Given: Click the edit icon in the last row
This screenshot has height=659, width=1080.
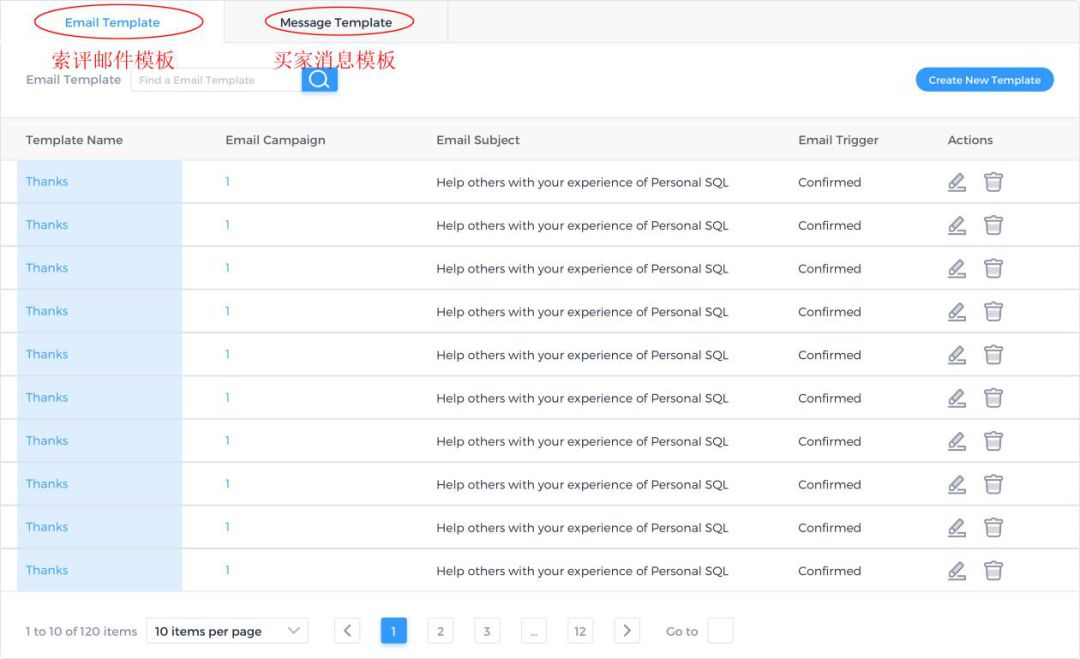Looking at the screenshot, I should click(957, 571).
